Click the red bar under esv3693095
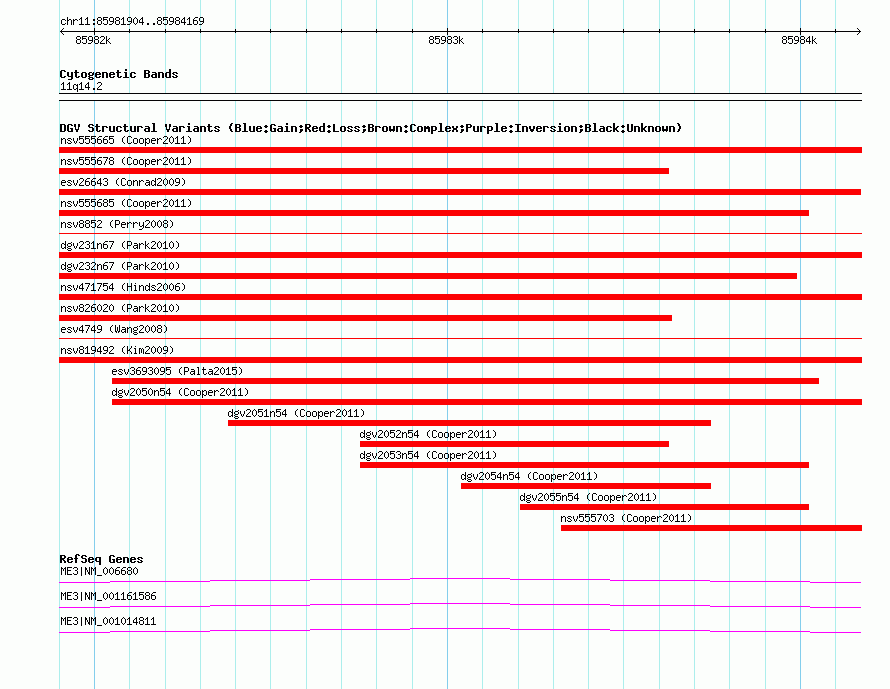The image size is (890, 689). [465, 381]
